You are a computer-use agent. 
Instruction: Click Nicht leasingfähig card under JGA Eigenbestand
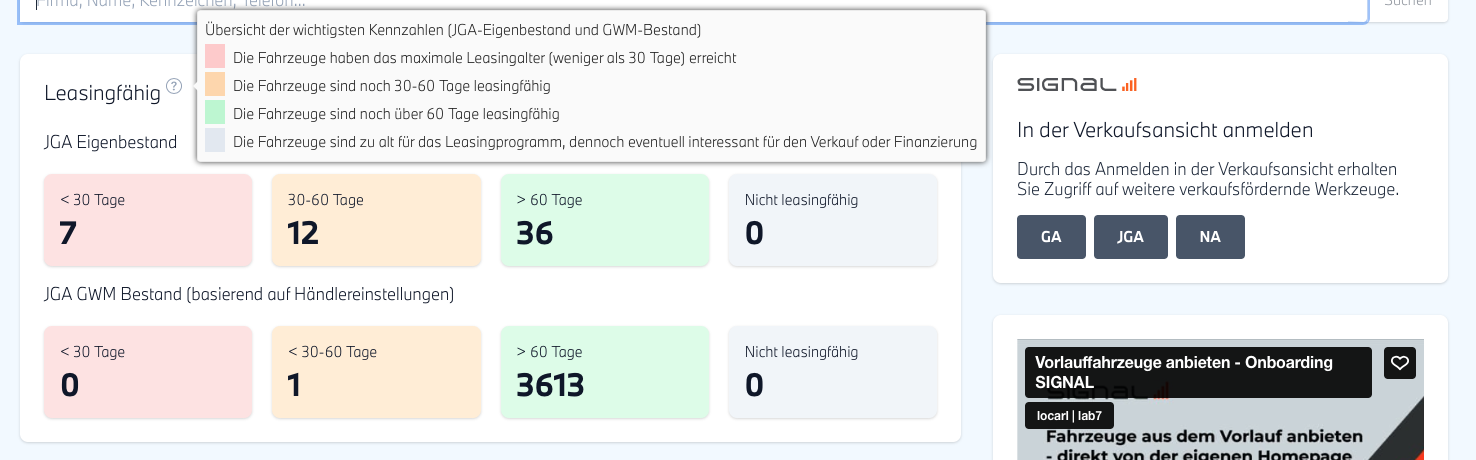pyautogui.click(x=832, y=220)
